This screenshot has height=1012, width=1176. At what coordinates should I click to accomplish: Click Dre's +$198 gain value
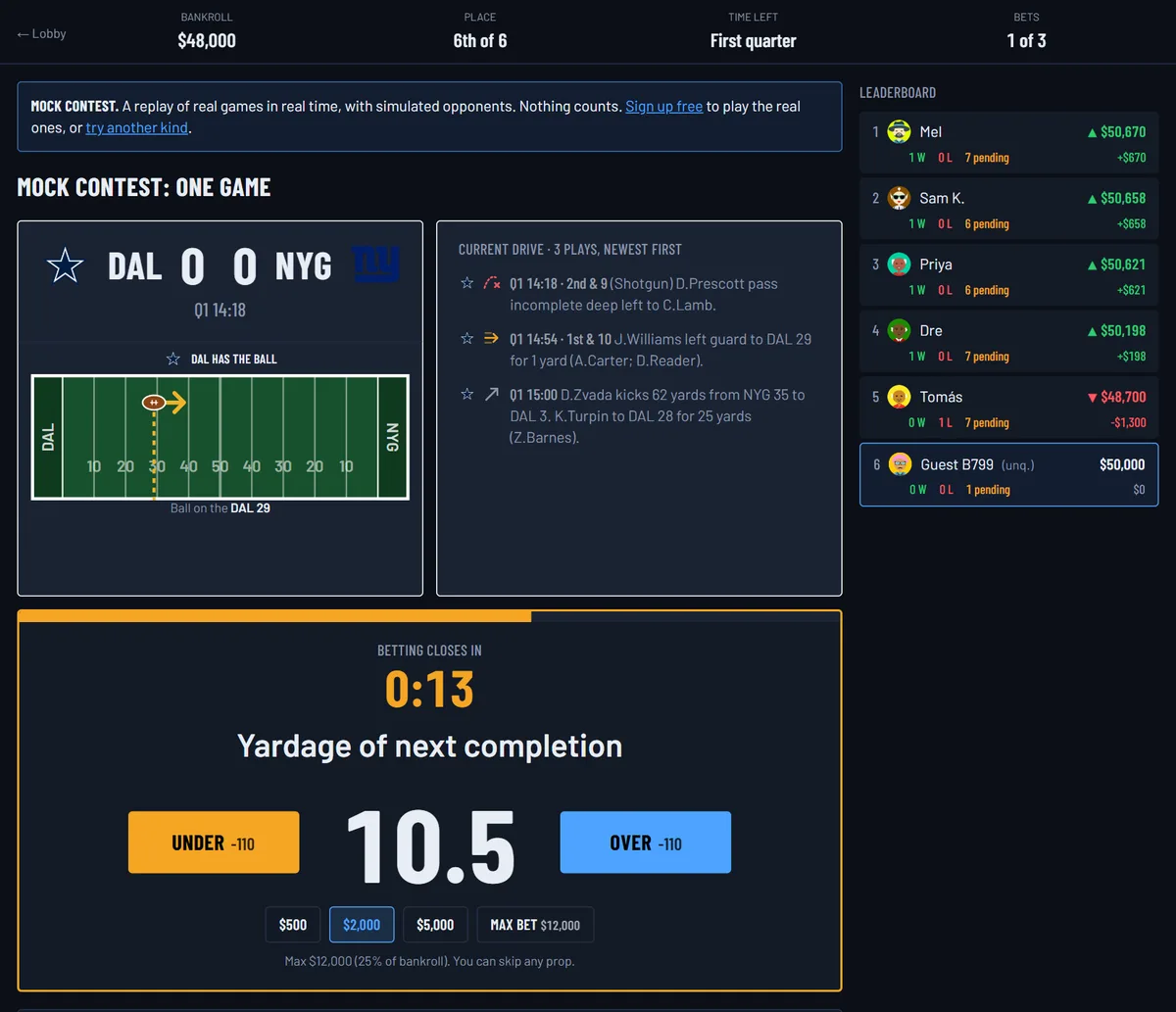pyautogui.click(x=1131, y=357)
